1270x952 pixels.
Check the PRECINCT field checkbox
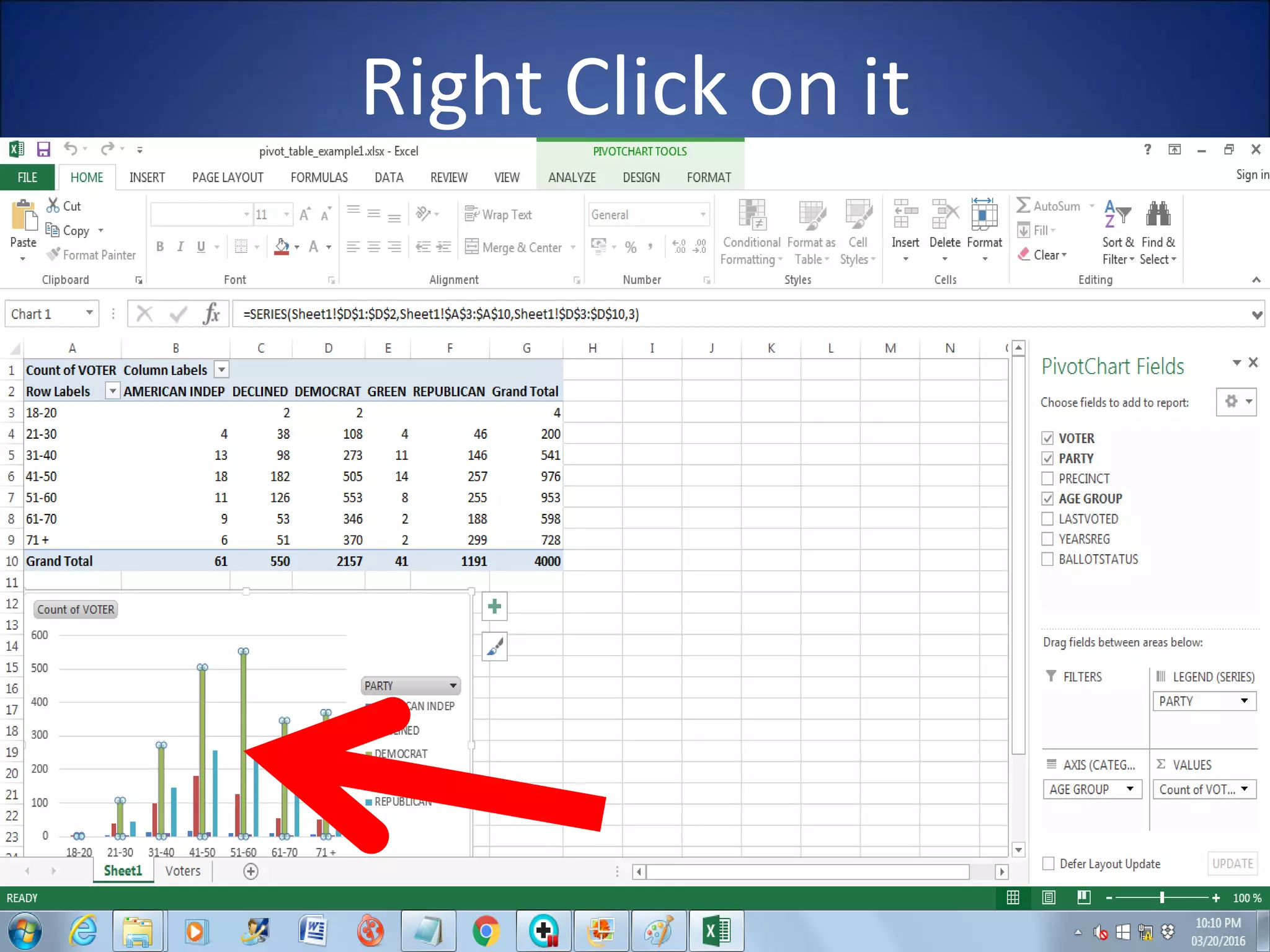(1047, 478)
